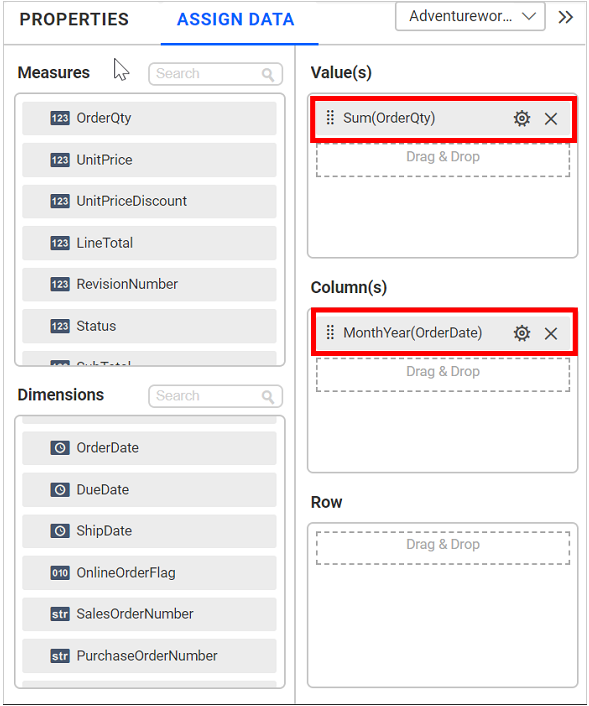
Task: Click the Measures search field
Action: coord(215,74)
